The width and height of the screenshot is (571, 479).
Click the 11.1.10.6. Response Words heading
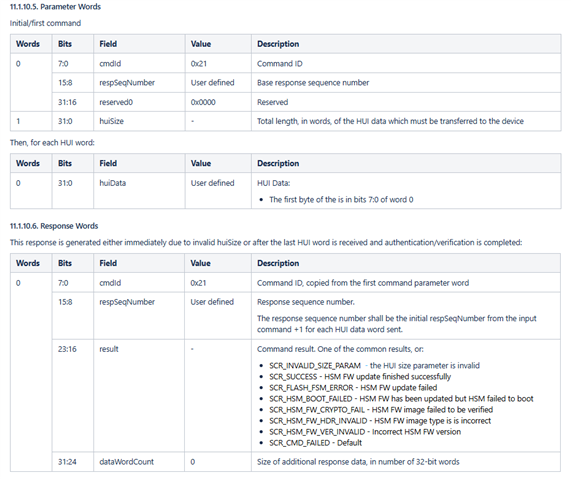54,226
